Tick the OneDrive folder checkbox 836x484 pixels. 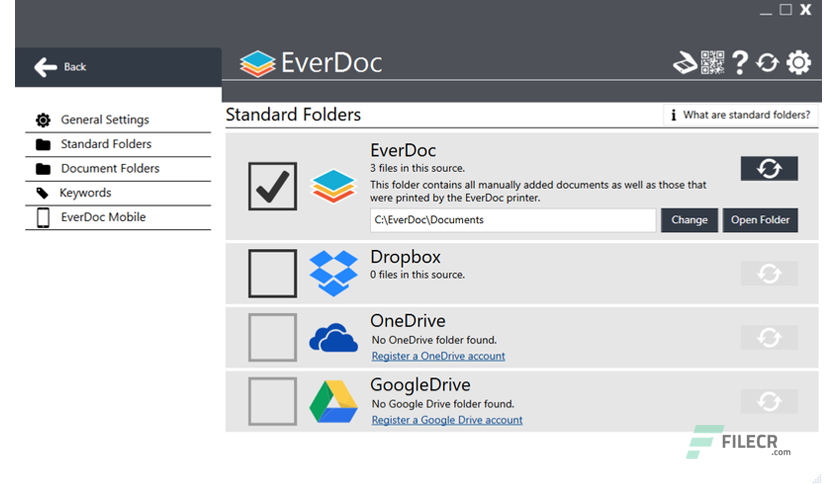(x=272, y=338)
